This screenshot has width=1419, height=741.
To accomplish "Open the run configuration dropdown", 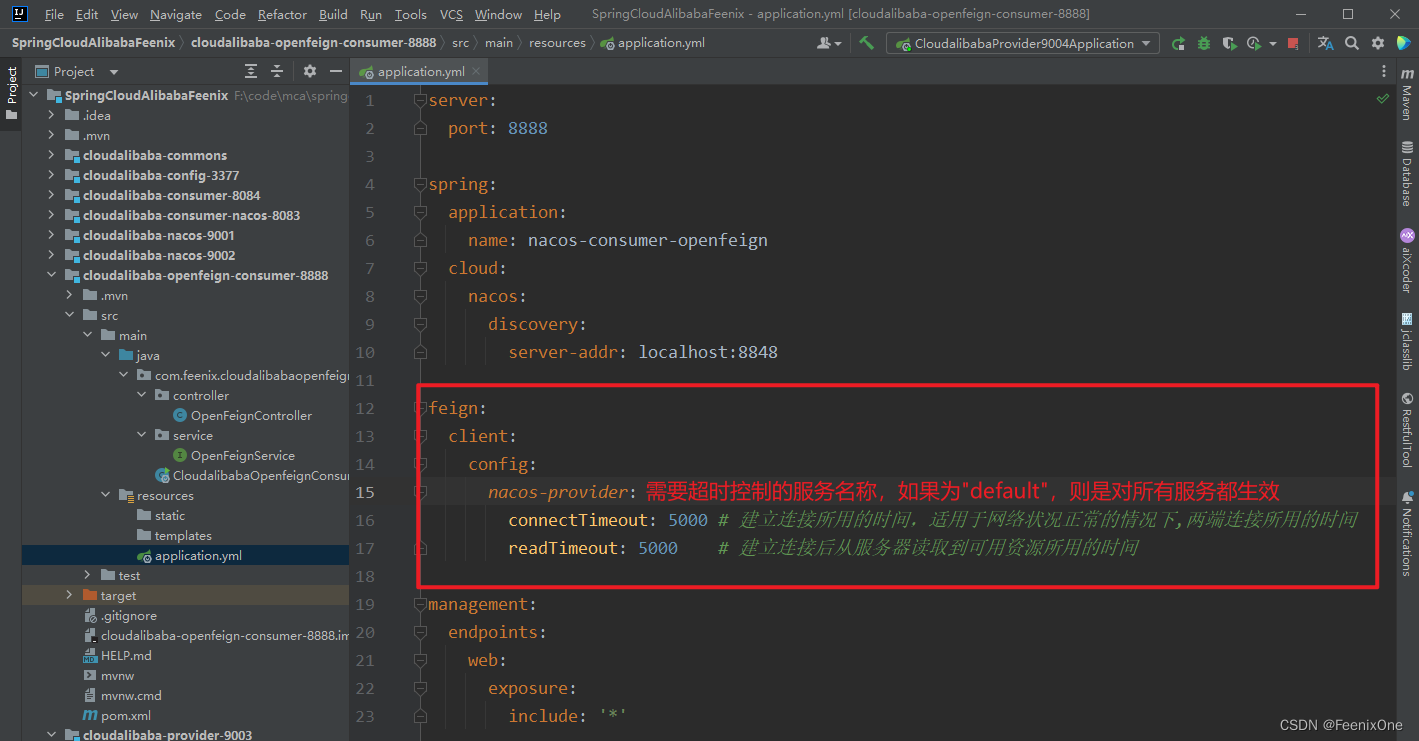I will (1024, 43).
